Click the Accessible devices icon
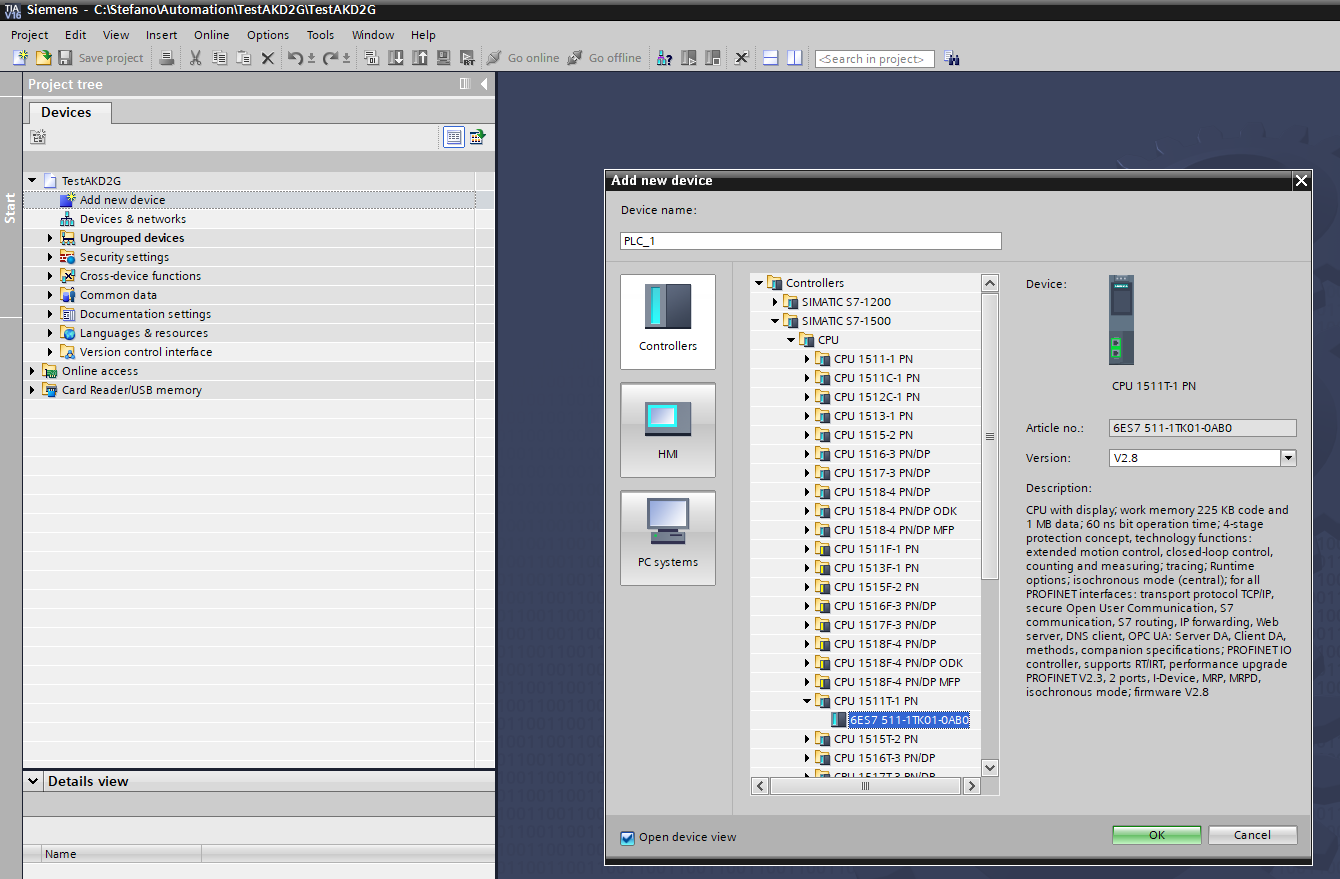1340x879 pixels. click(x=664, y=58)
